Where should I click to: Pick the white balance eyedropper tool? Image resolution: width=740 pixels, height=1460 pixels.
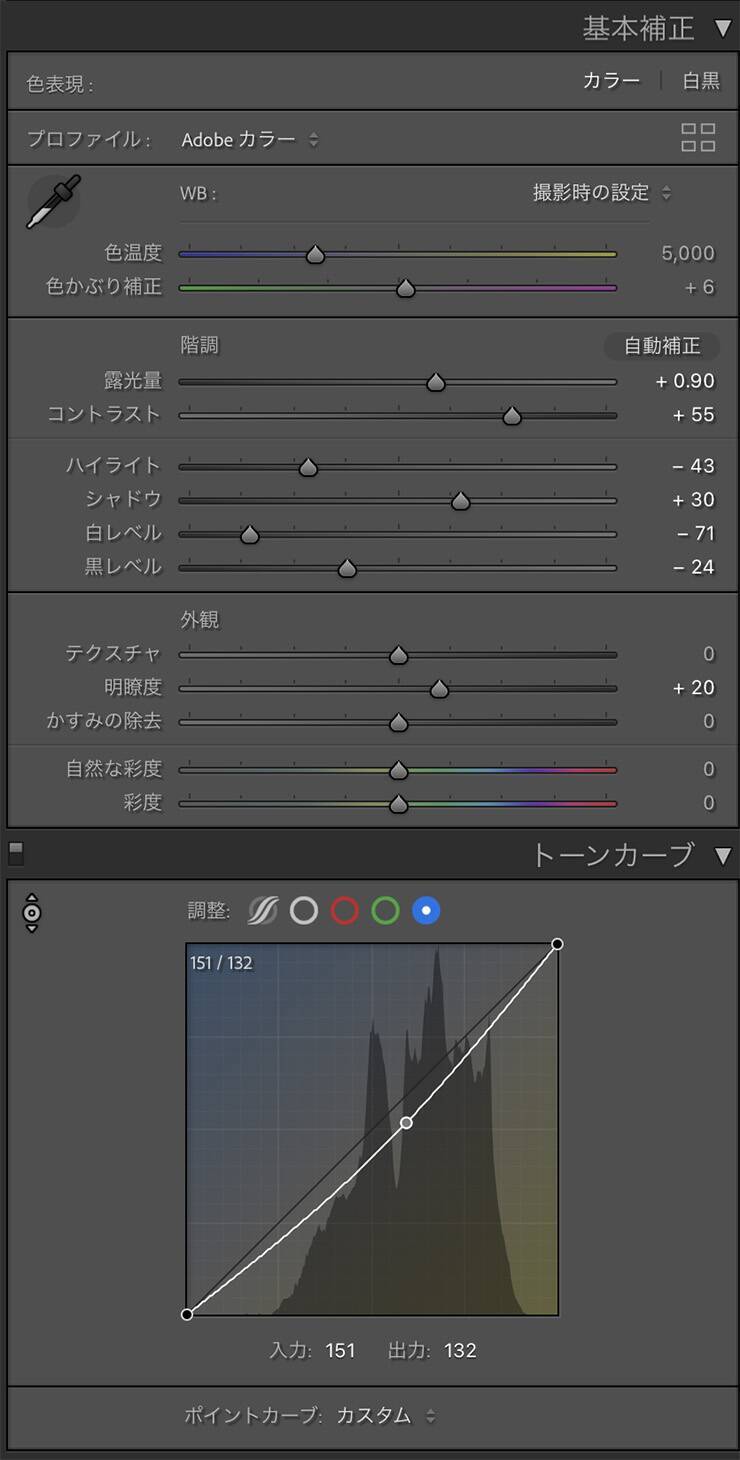pos(53,201)
